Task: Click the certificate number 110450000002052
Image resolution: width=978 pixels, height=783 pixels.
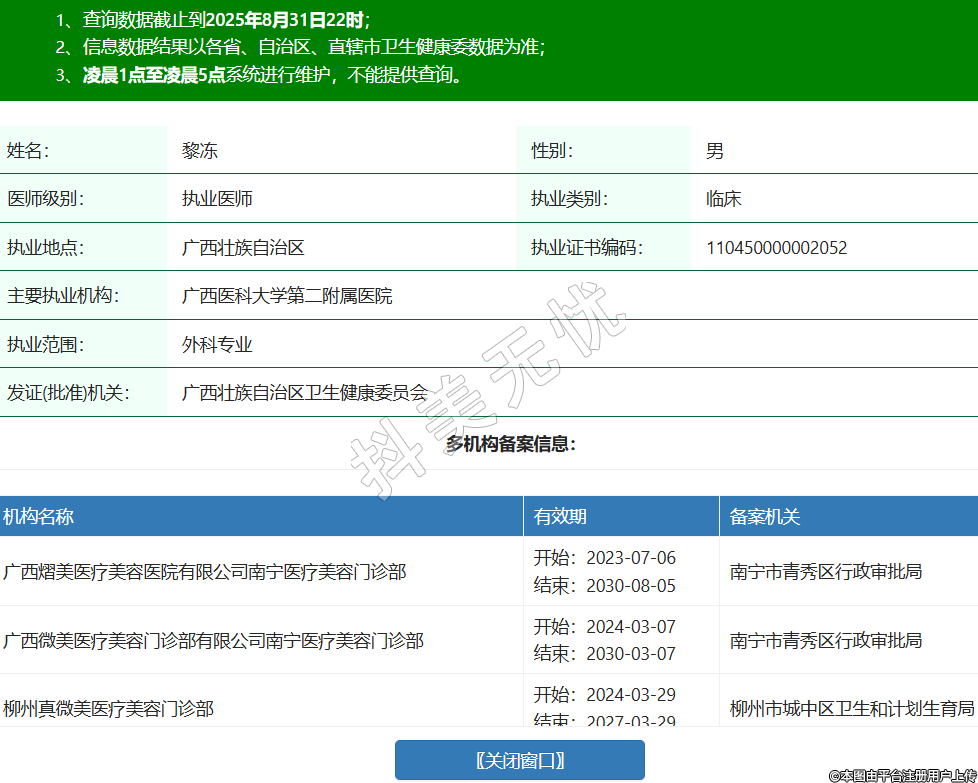Action: tap(776, 248)
